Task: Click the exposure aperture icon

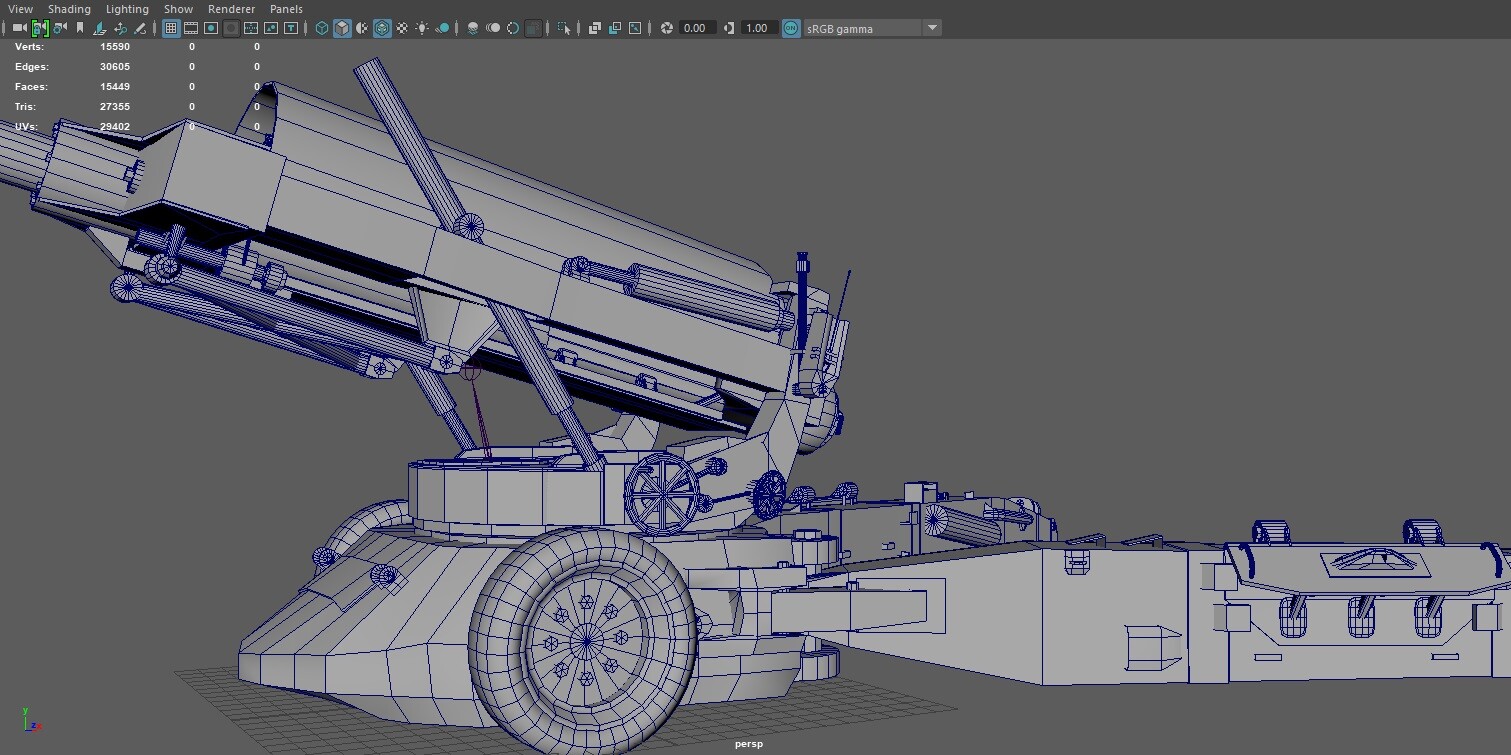Action: click(667, 28)
